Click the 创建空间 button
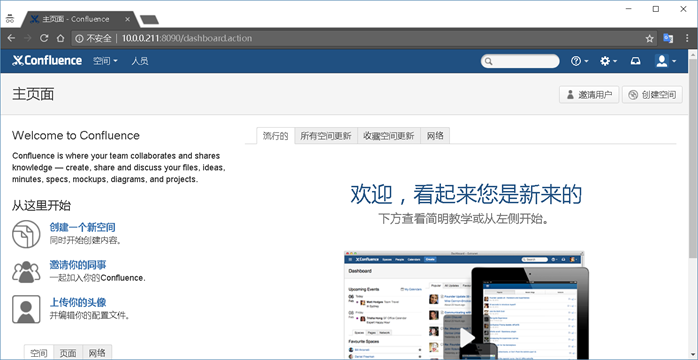This screenshot has height=360, width=698. pyautogui.click(x=652, y=94)
